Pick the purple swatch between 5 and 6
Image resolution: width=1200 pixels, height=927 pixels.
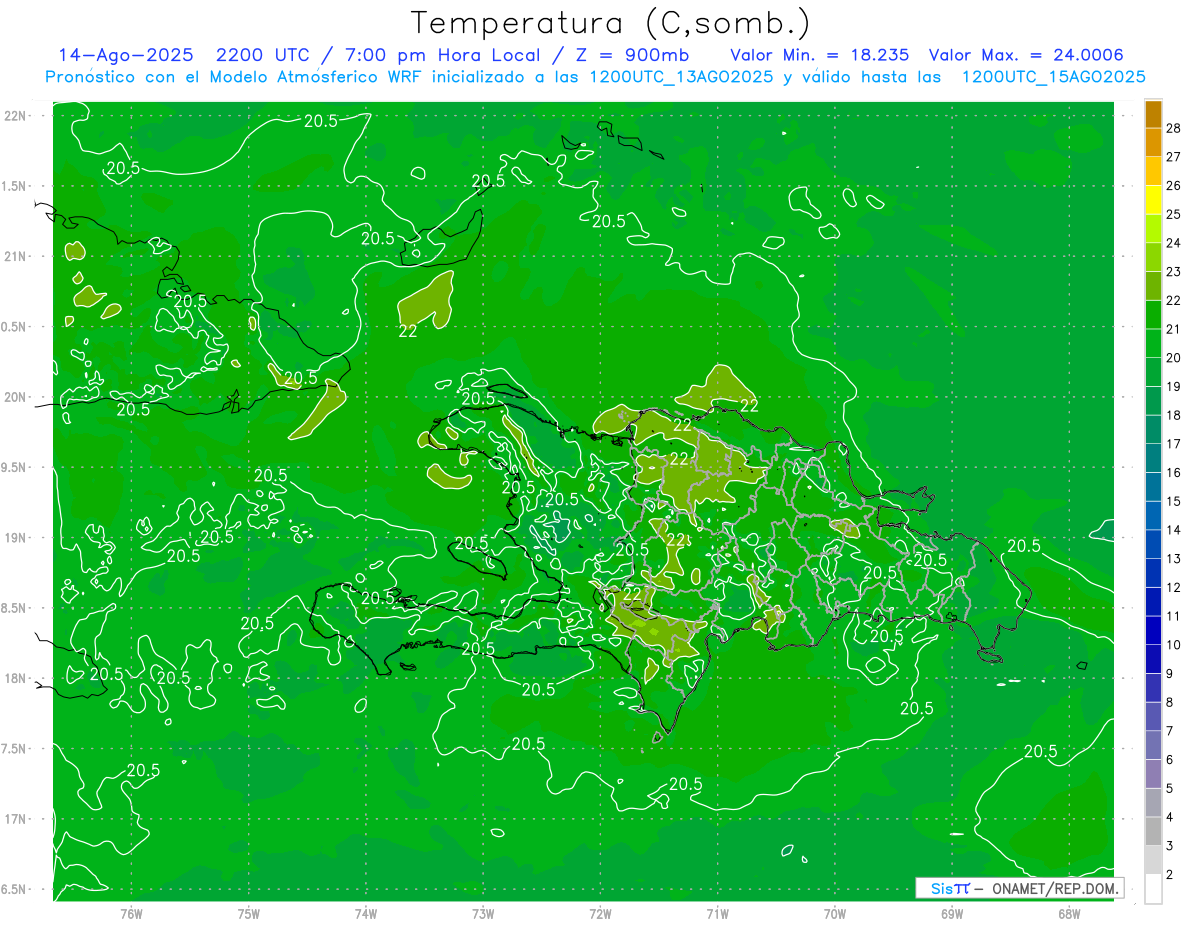(1153, 774)
